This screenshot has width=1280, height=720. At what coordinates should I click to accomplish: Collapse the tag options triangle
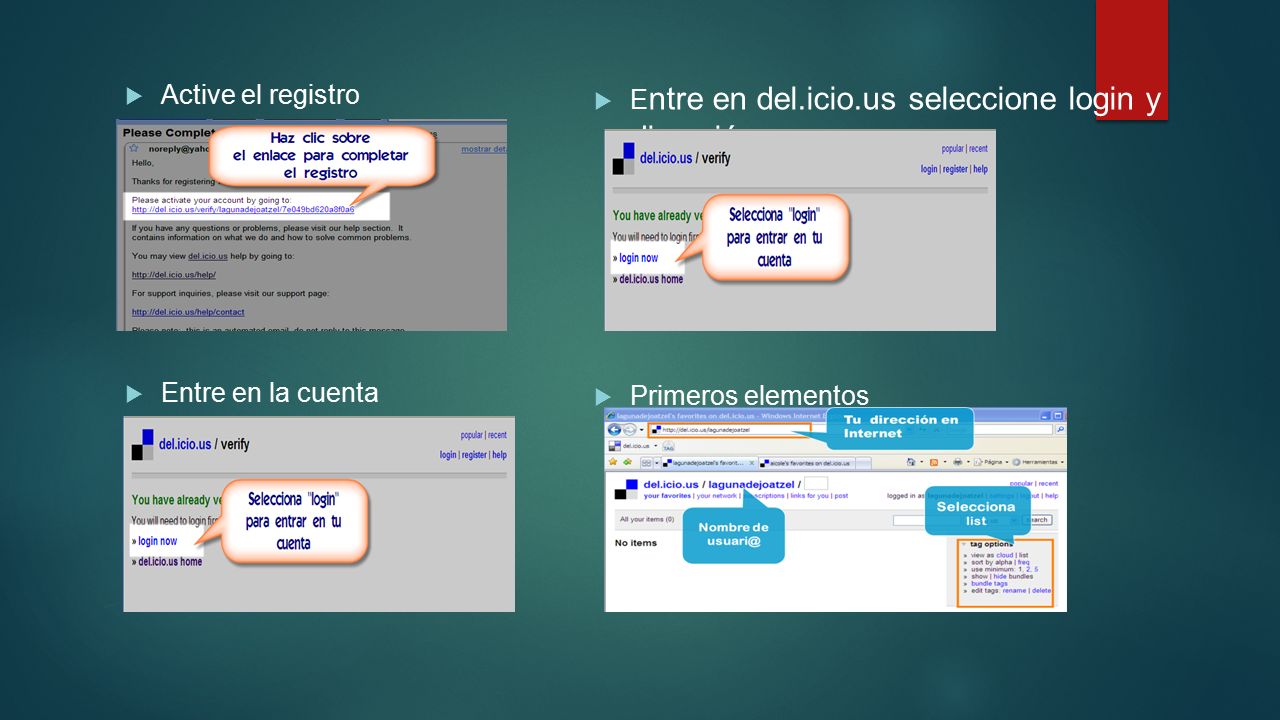click(963, 544)
